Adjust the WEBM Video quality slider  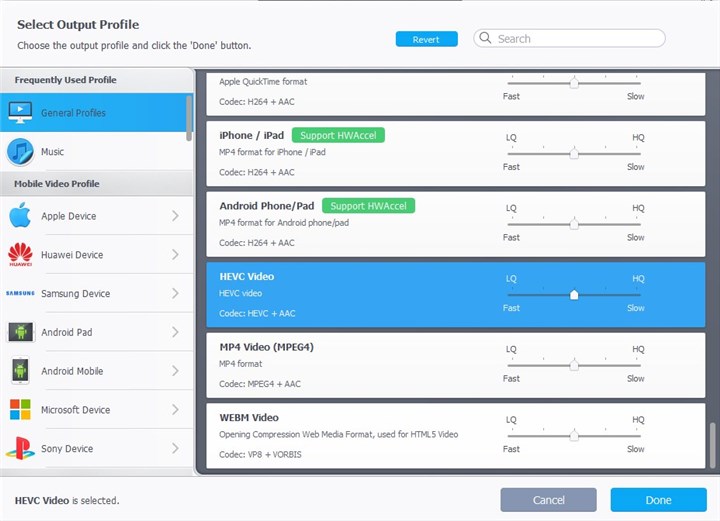574,436
